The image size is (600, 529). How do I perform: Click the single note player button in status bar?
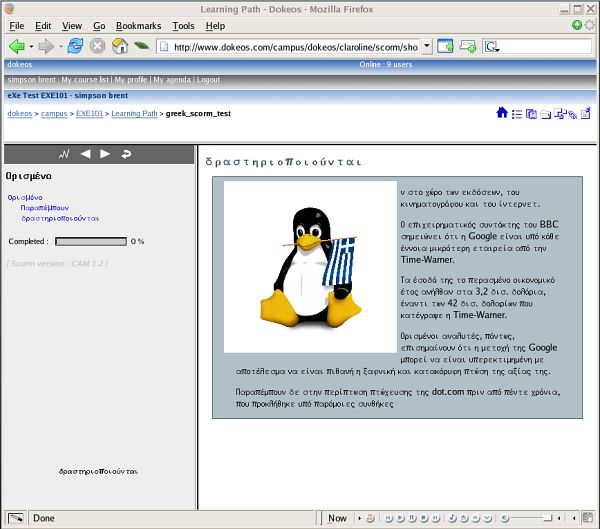452,518
